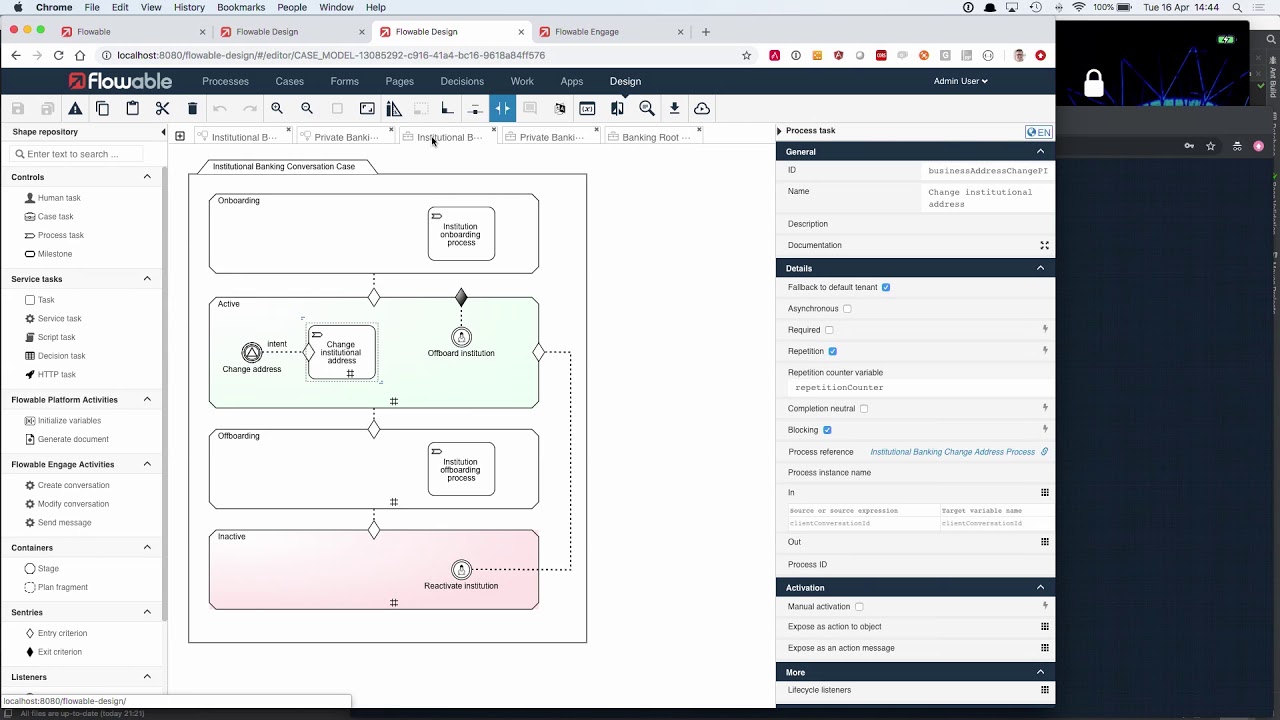Open the Cases navigation tab
1280x720 pixels.
click(x=290, y=81)
